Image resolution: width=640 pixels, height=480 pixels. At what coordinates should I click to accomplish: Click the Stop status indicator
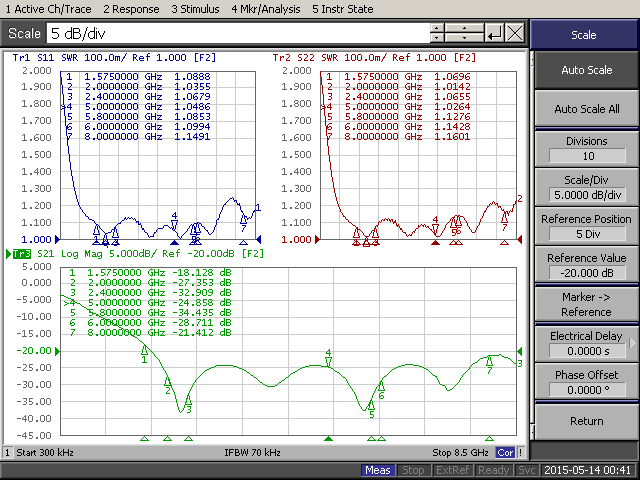pos(413,470)
